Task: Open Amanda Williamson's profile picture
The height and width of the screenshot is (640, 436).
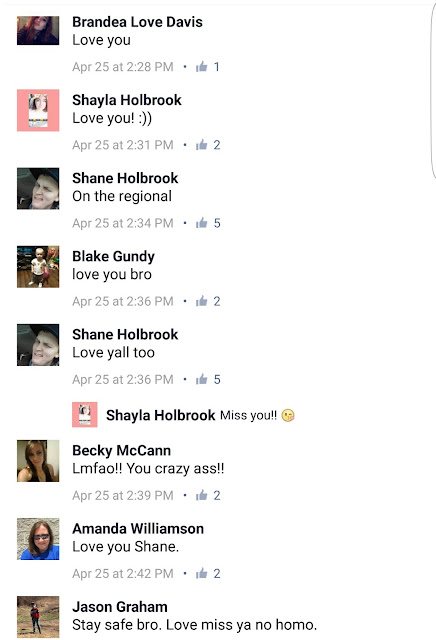Action: 38,539
